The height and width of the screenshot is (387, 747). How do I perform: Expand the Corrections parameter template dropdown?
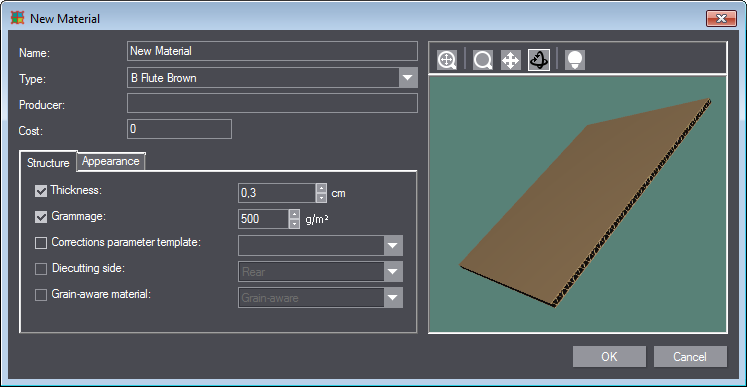coord(321,245)
